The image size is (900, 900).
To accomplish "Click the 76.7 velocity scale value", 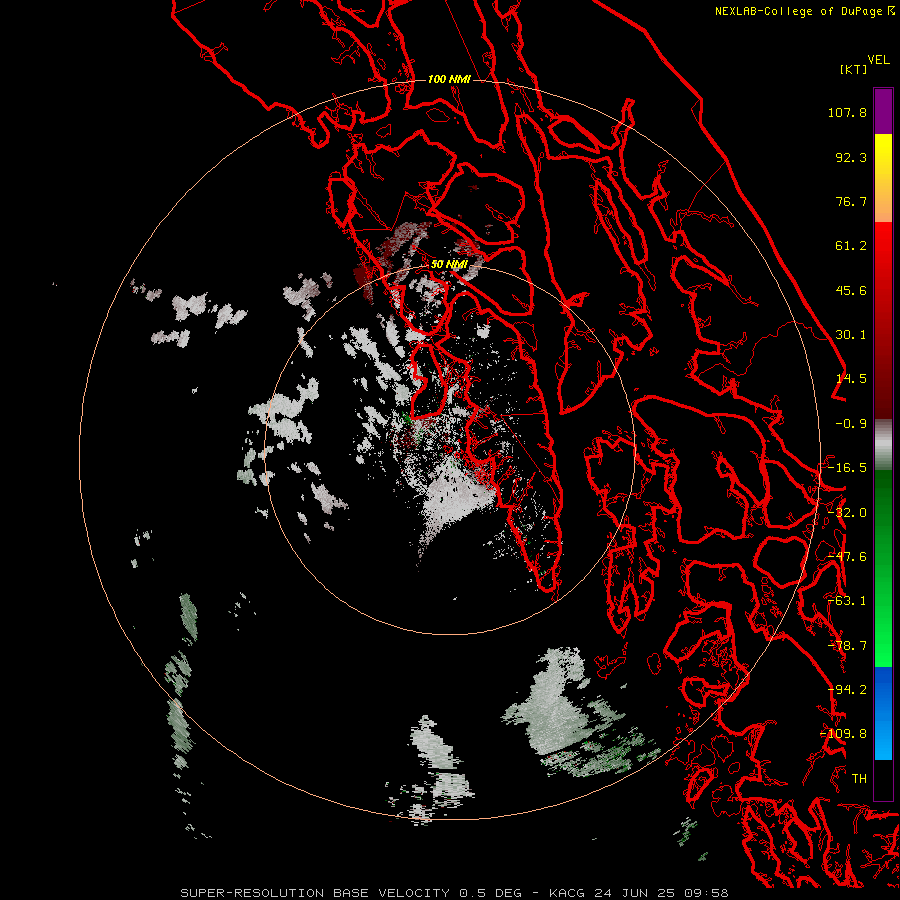I will (851, 201).
